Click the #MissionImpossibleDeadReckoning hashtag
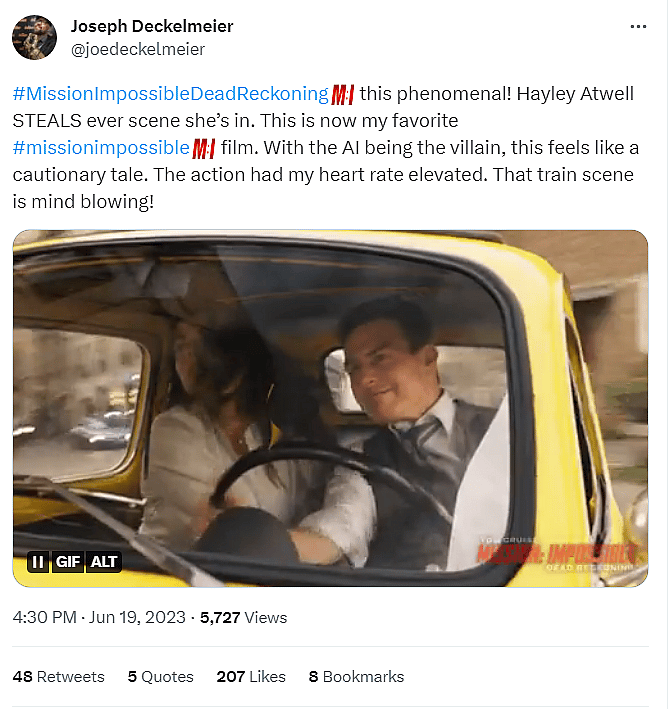This screenshot has width=672, height=709. click(170, 94)
